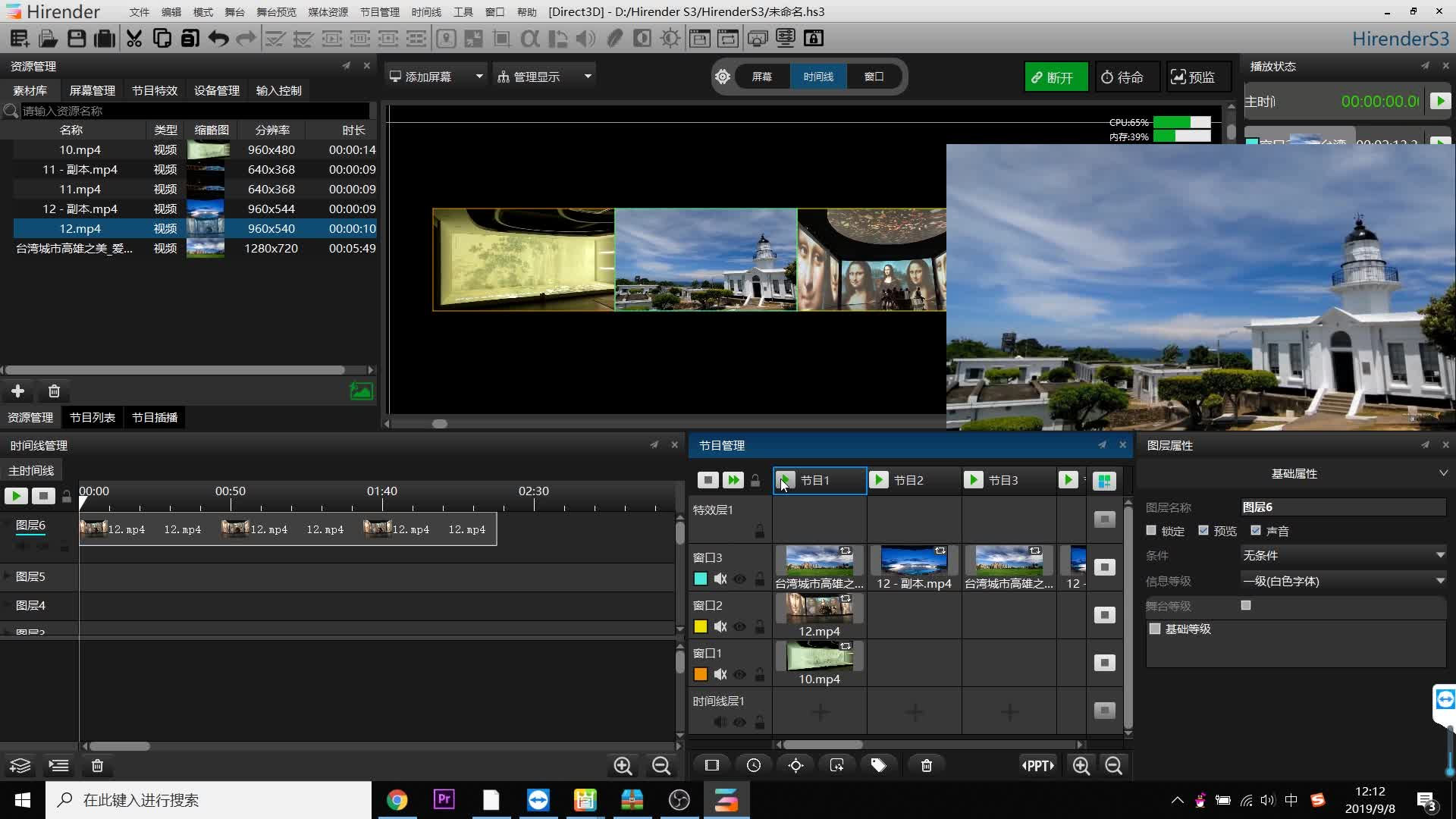Click the volume speaker icon in toolbar
Image resolution: width=1456 pixels, height=819 pixels.
click(x=585, y=38)
